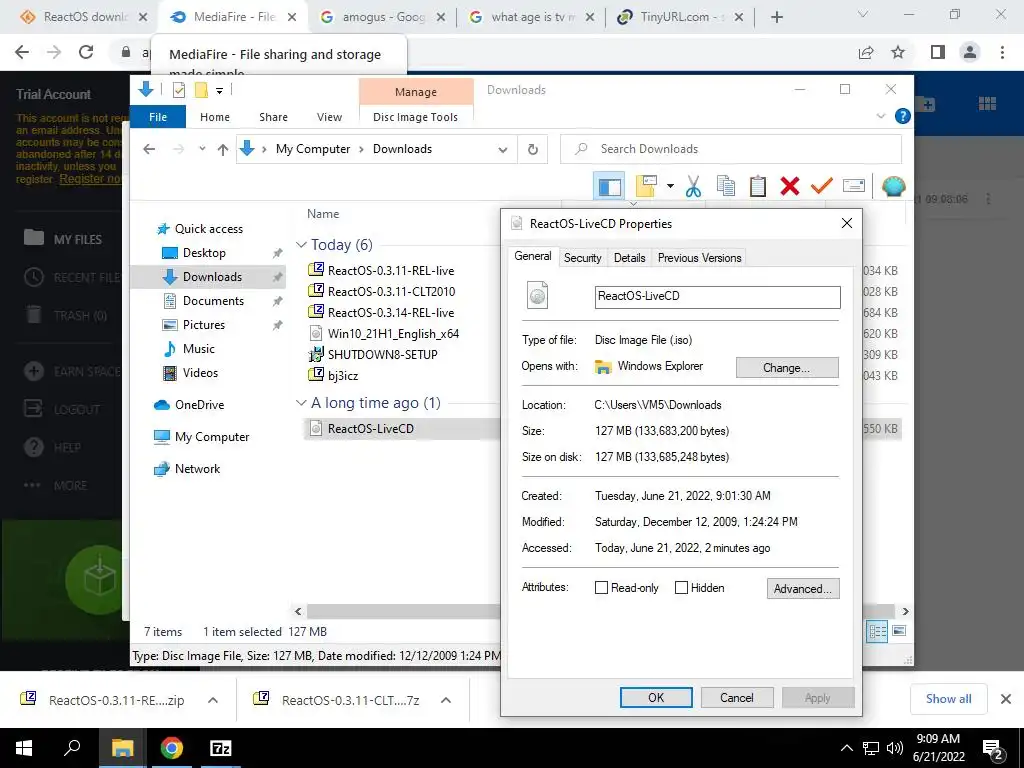Click the paste clipboard icon in Explorer toolbar

coord(758,186)
